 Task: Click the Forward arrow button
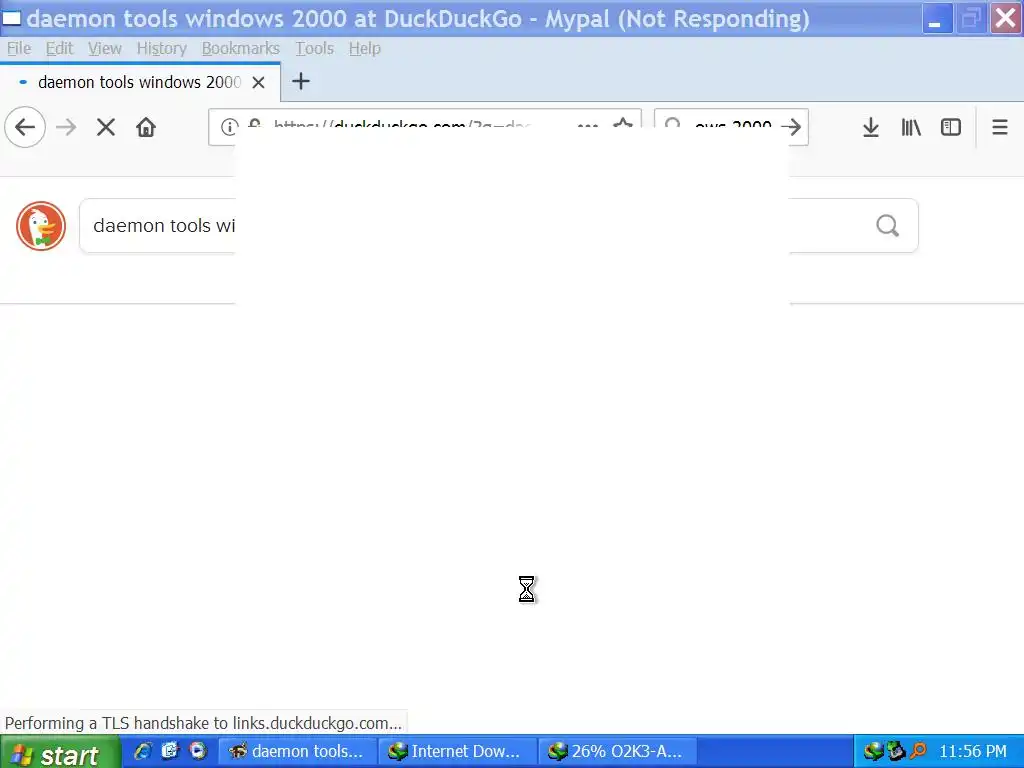coord(66,127)
